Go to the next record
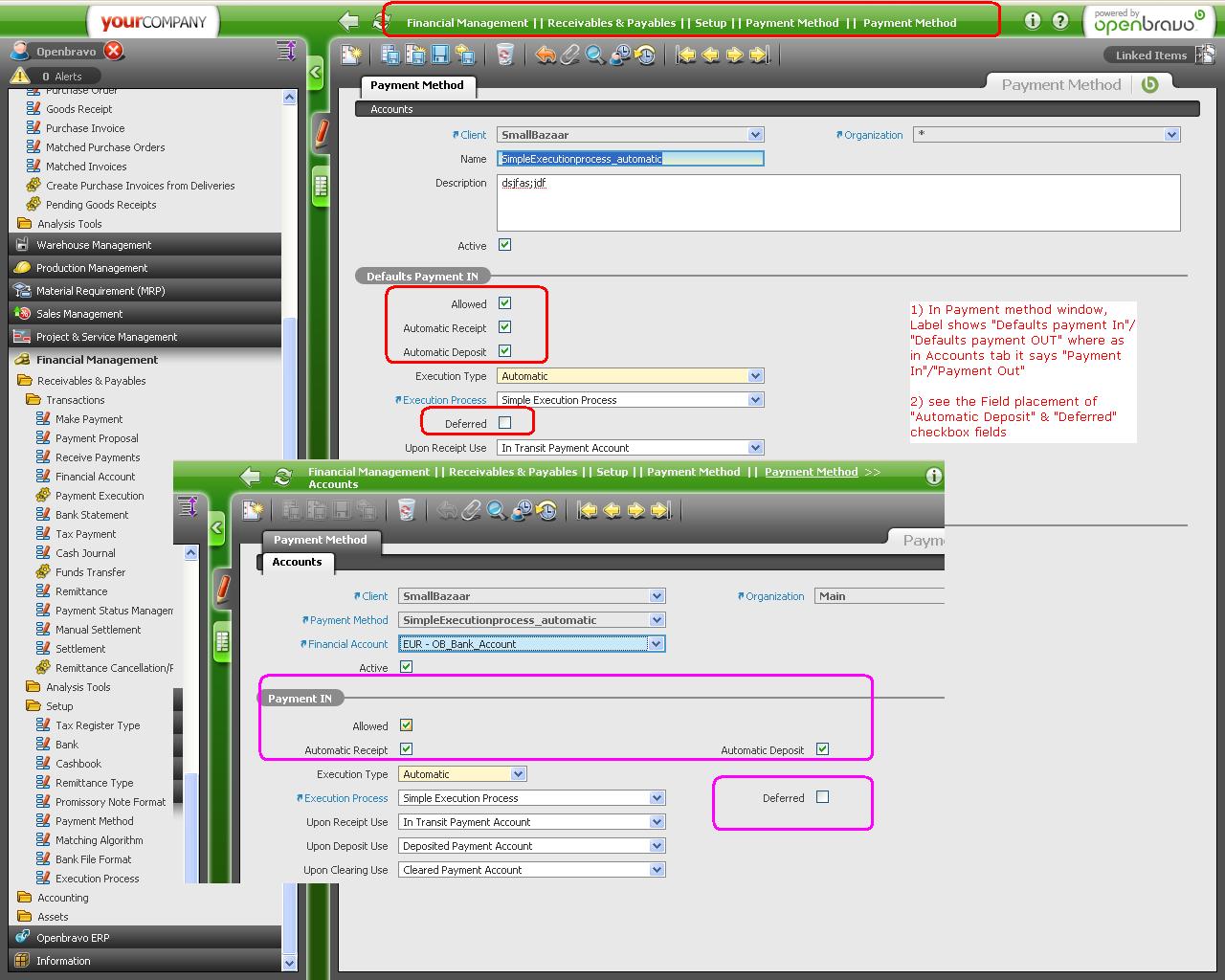Screen dimensions: 1225x980 pyautogui.click(x=735, y=56)
